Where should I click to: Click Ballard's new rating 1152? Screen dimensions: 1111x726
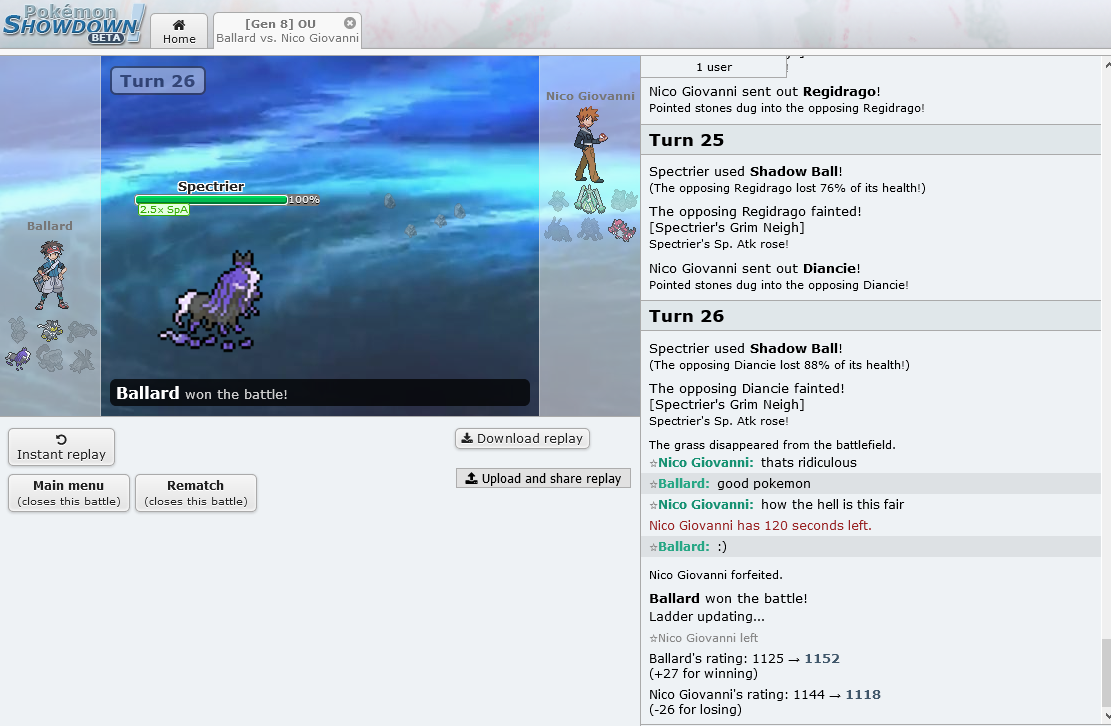822,659
